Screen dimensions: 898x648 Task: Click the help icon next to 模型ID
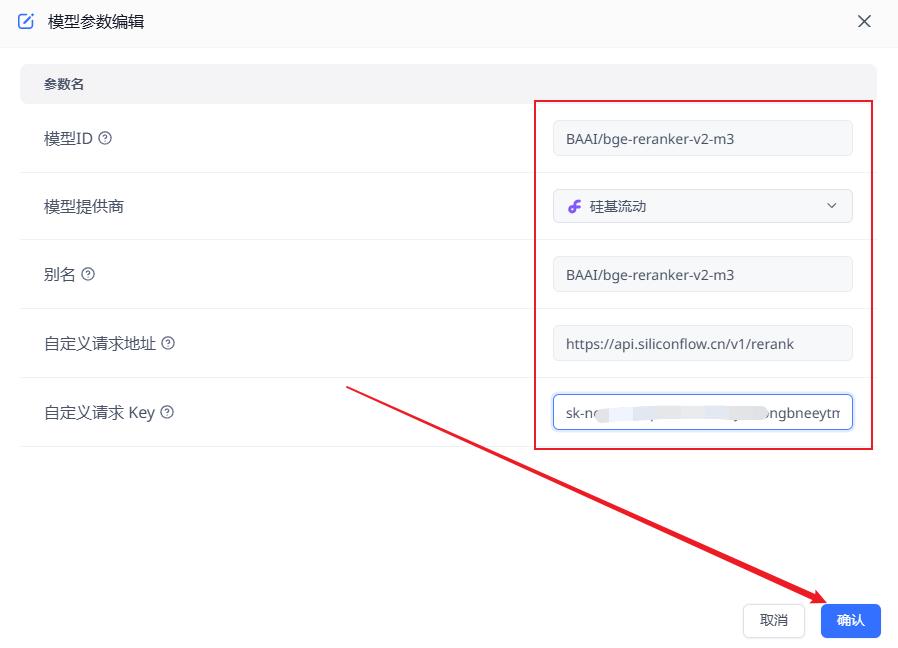click(x=105, y=138)
